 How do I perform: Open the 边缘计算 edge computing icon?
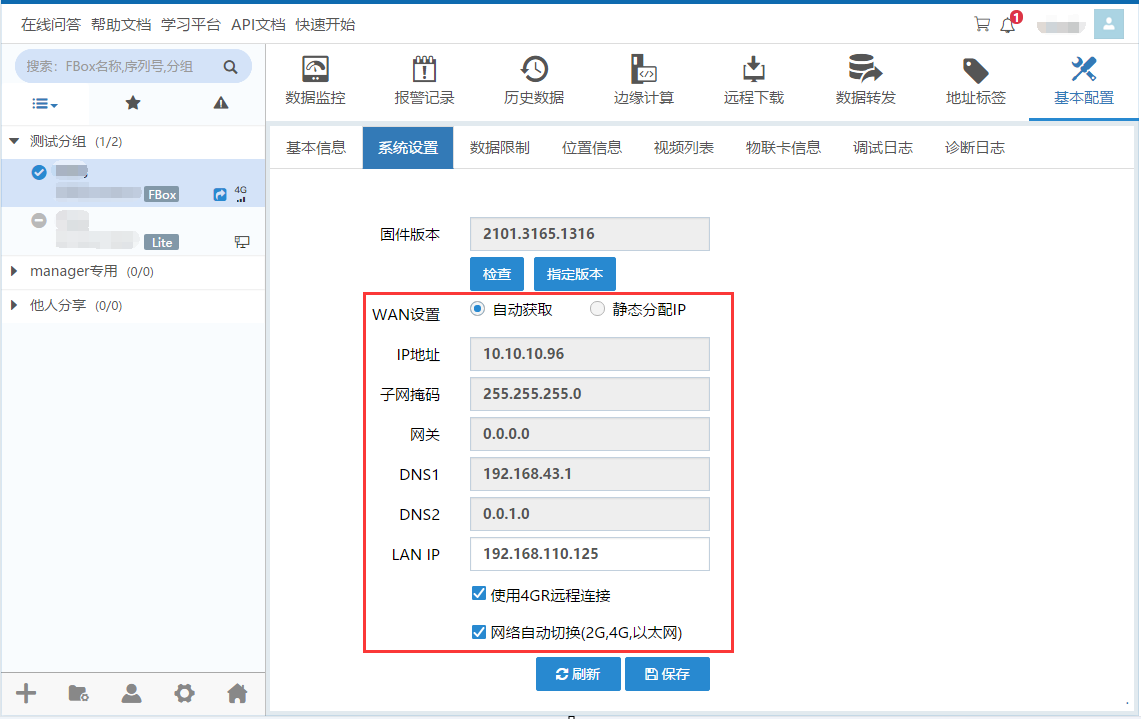pos(644,70)
